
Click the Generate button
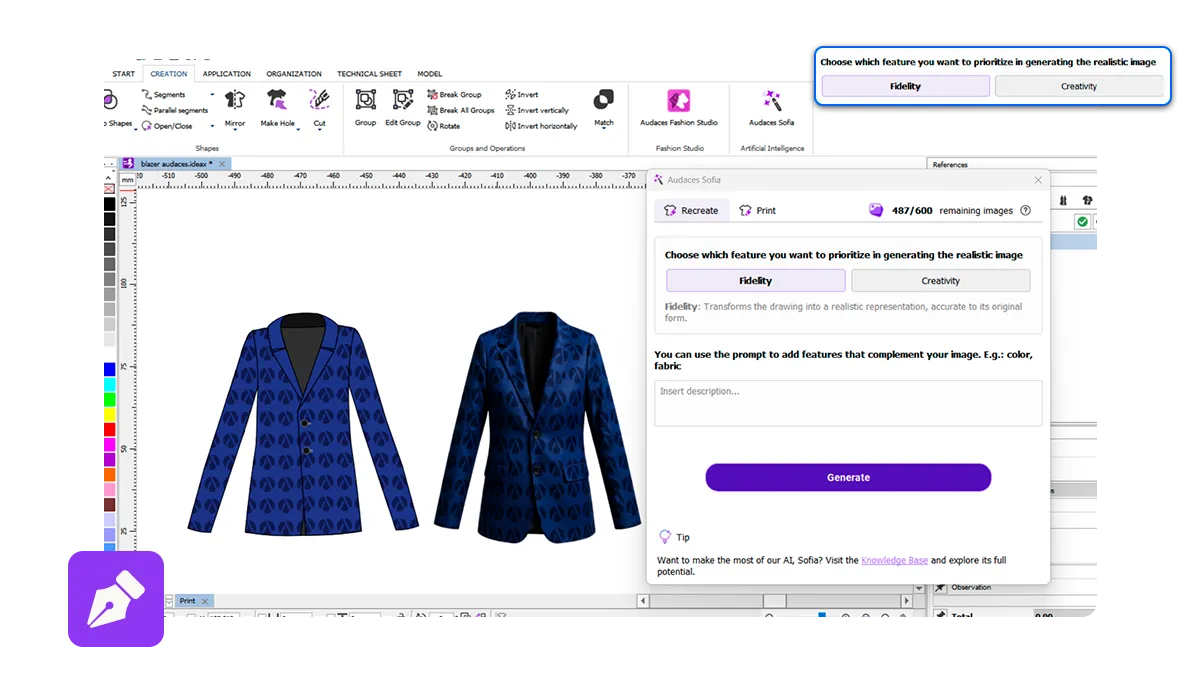click(848, 477)
